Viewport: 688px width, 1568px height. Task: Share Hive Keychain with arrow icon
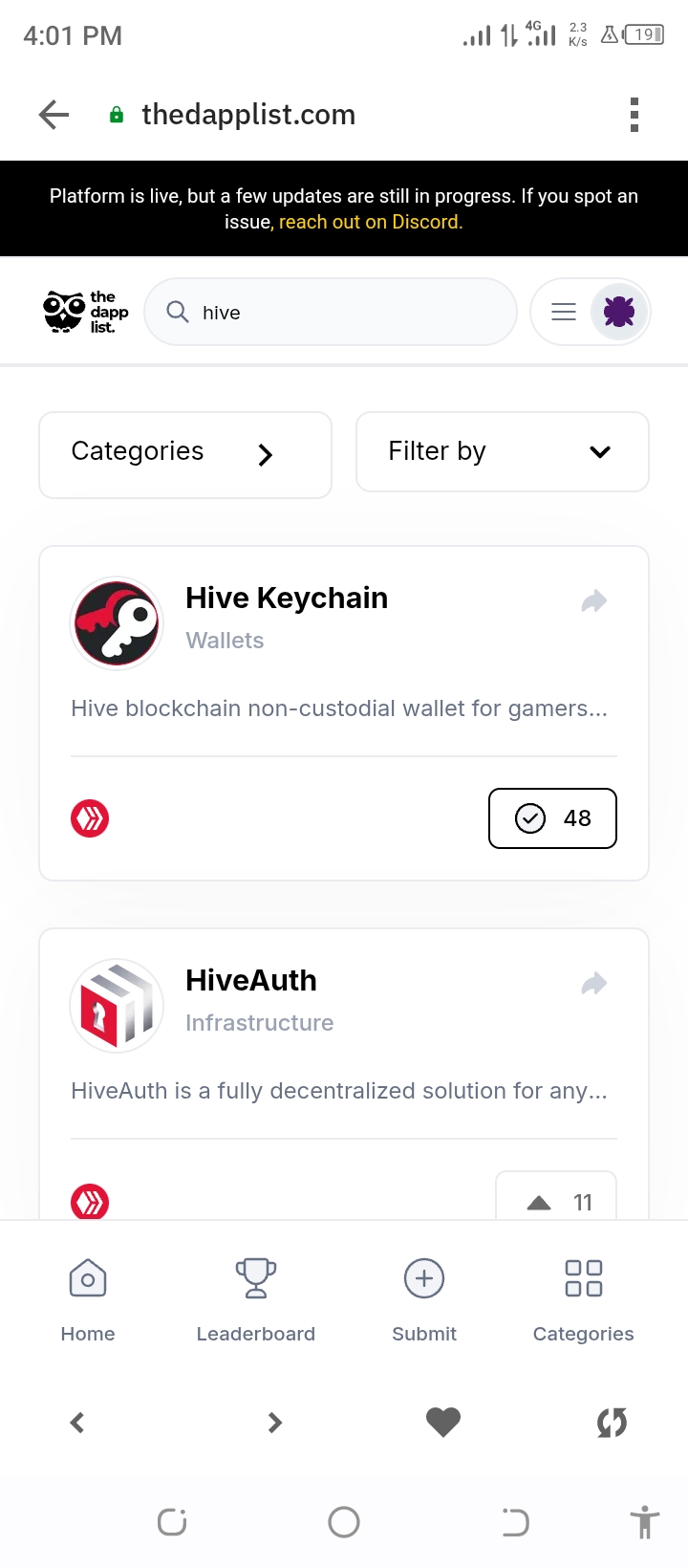[594, 600]
